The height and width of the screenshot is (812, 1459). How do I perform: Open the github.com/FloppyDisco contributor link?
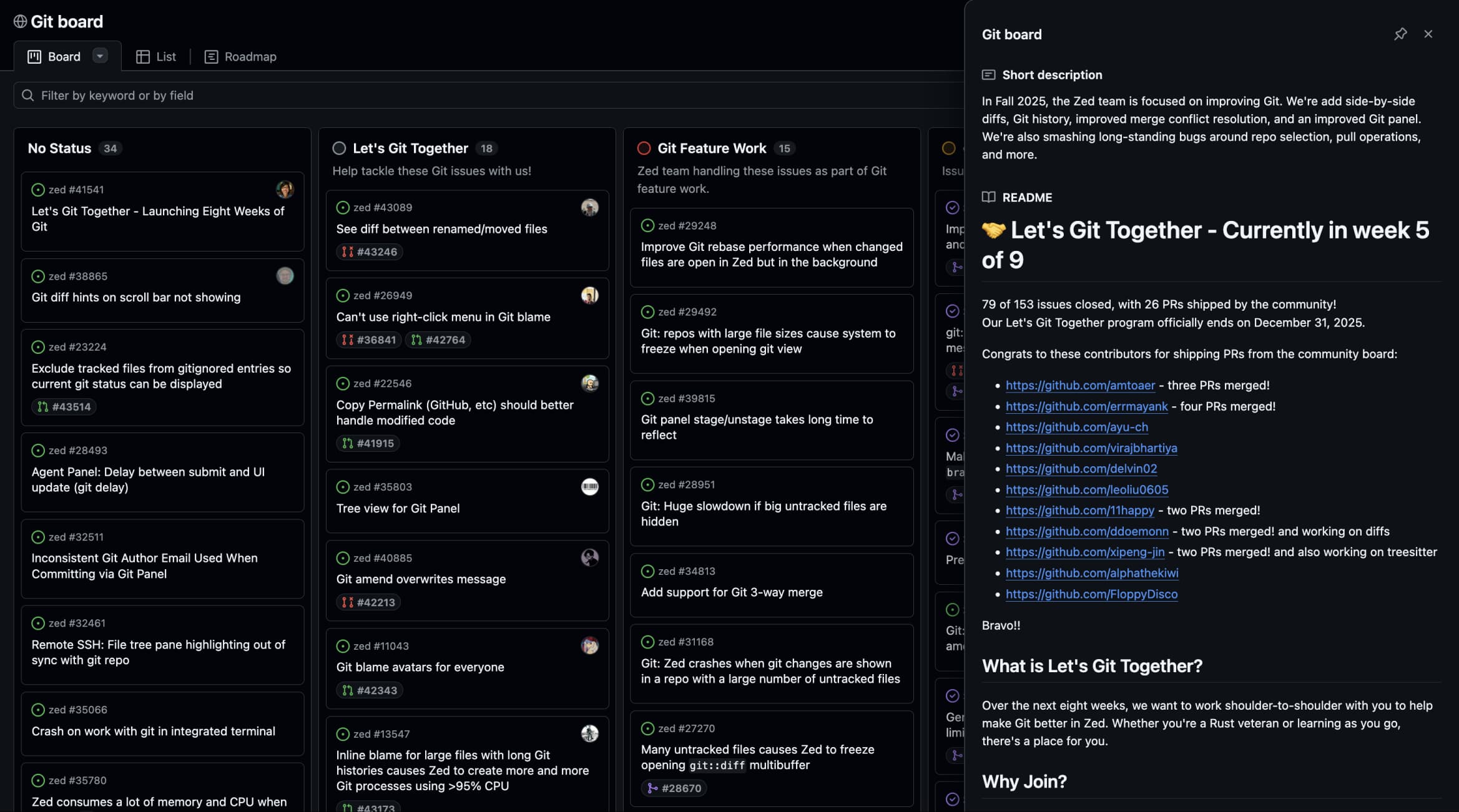[1091, 594]
